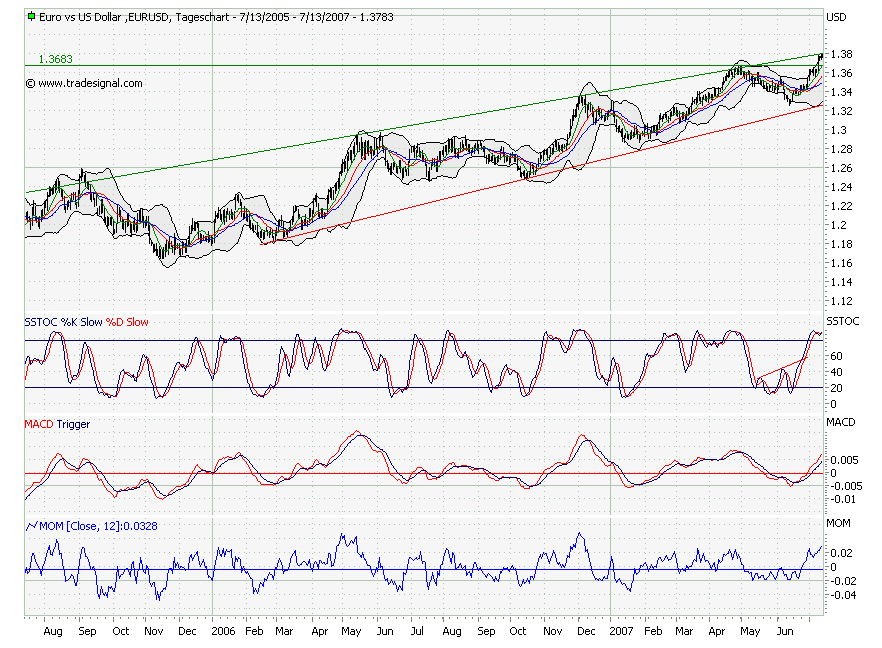Screen dimensions: 882x648
Task: Select the 1.26 price axis label
Action: click(841, 168)
